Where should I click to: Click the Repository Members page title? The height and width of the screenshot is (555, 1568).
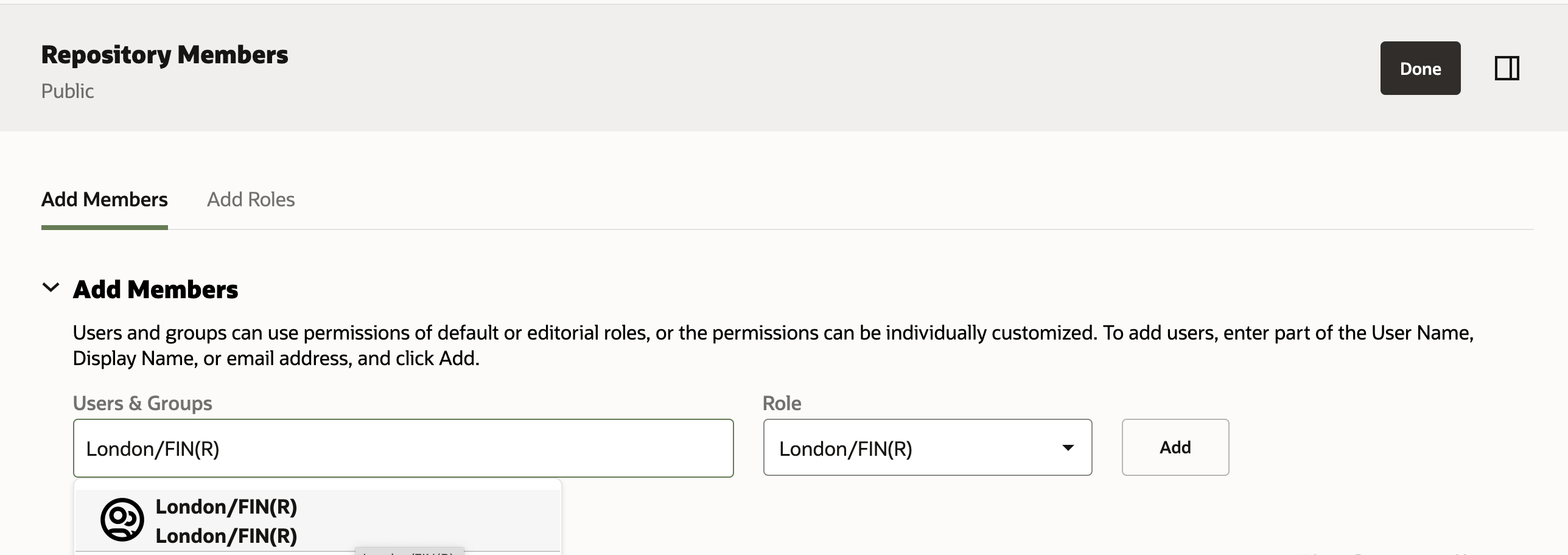coord(164,55)
